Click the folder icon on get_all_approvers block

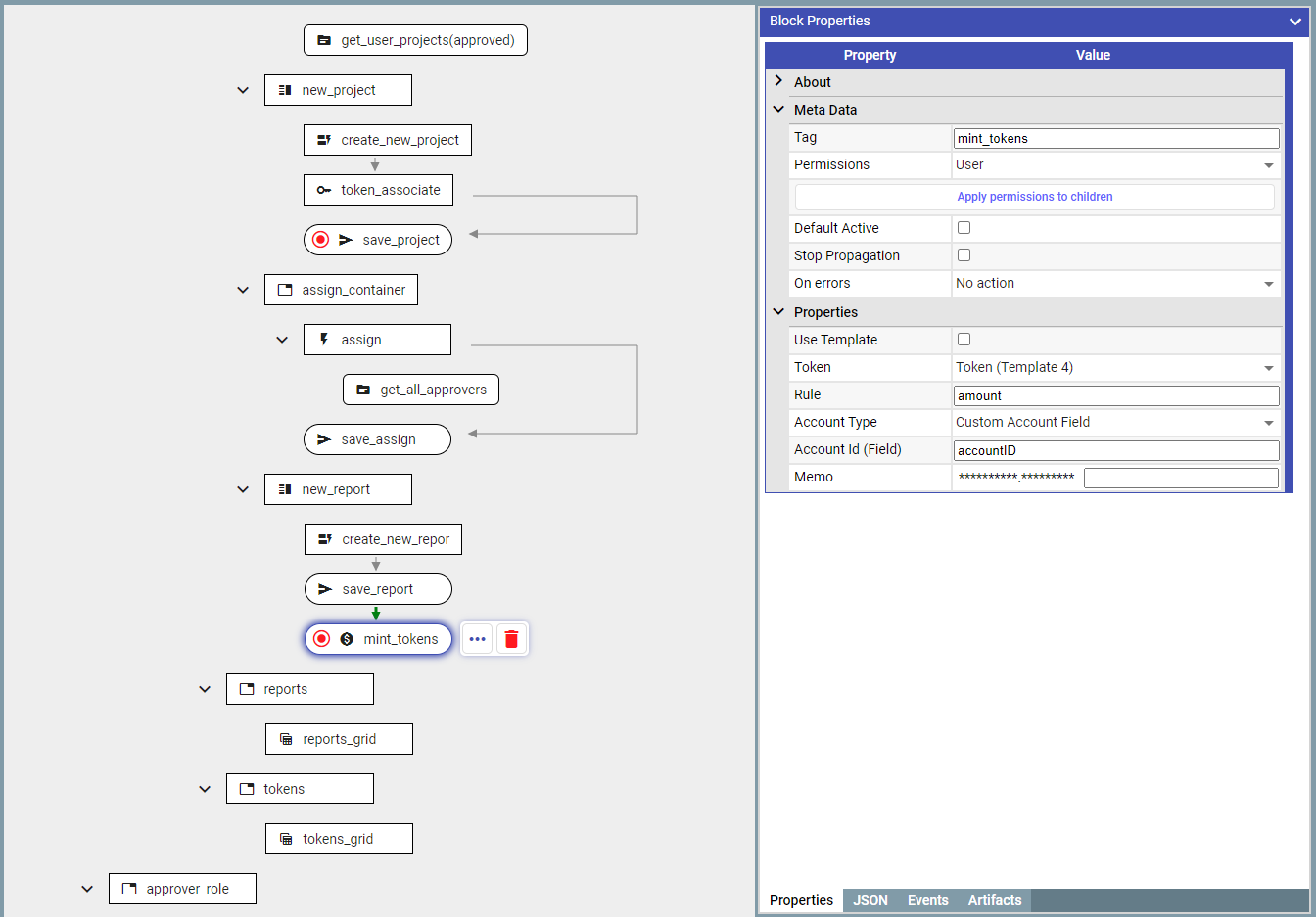click(x=363, y=390)
